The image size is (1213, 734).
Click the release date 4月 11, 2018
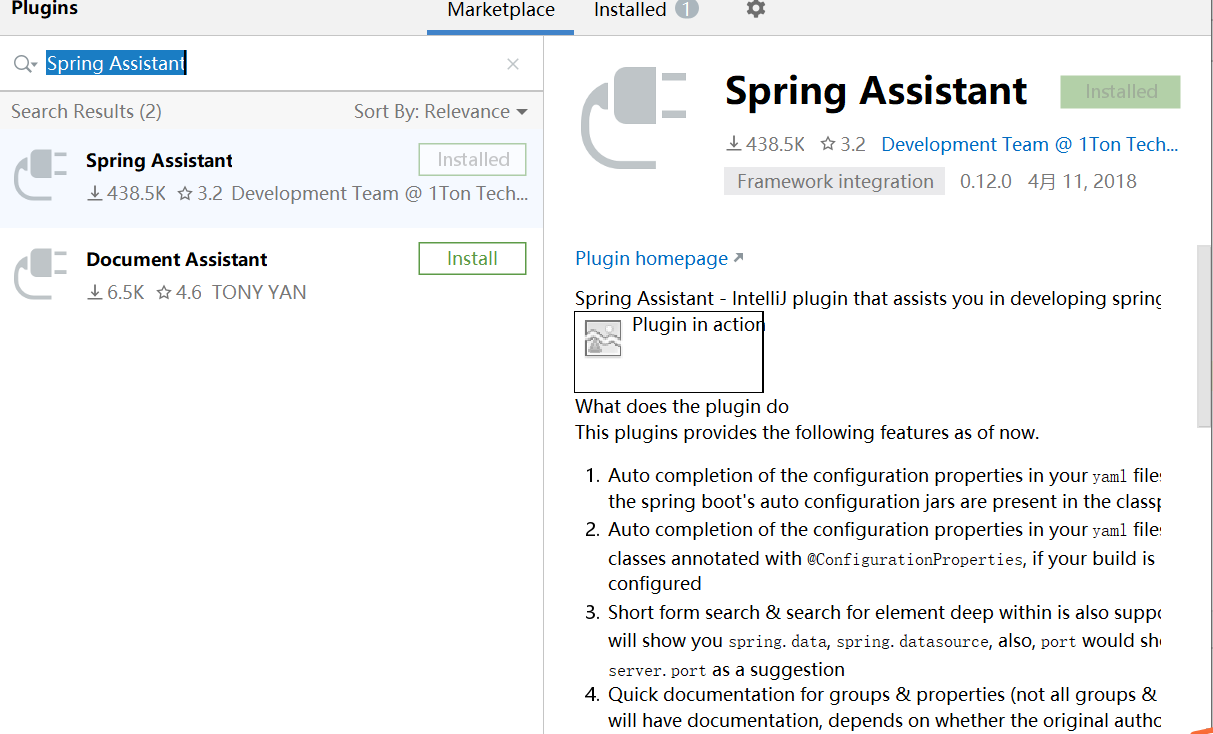coord(1082,181)
